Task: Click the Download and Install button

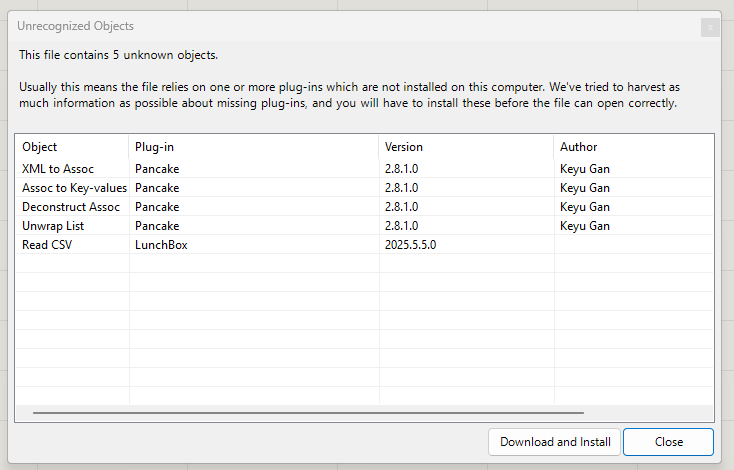Action: 554,442
